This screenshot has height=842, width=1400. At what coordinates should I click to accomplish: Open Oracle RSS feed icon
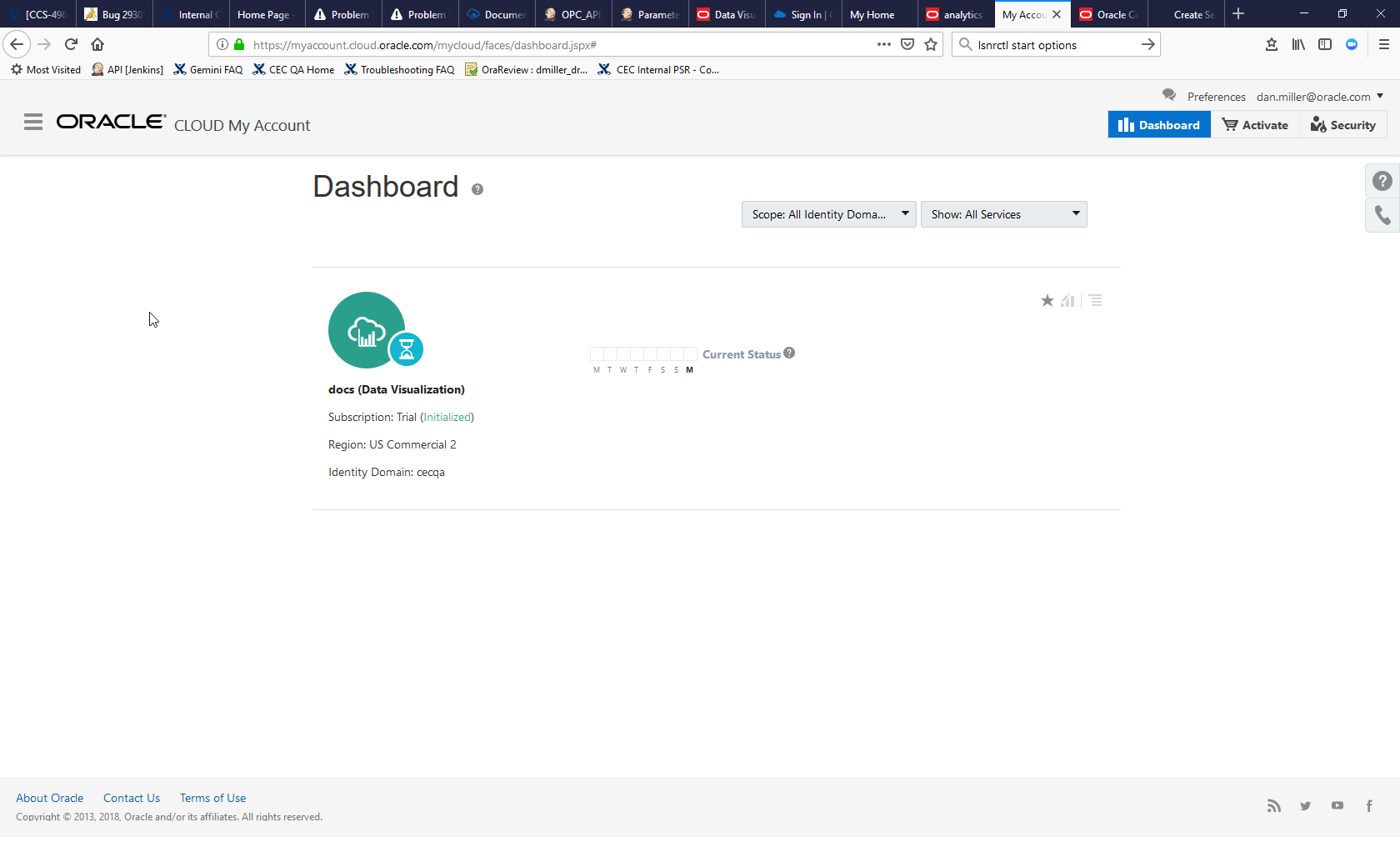click(x=1274, y=805)
